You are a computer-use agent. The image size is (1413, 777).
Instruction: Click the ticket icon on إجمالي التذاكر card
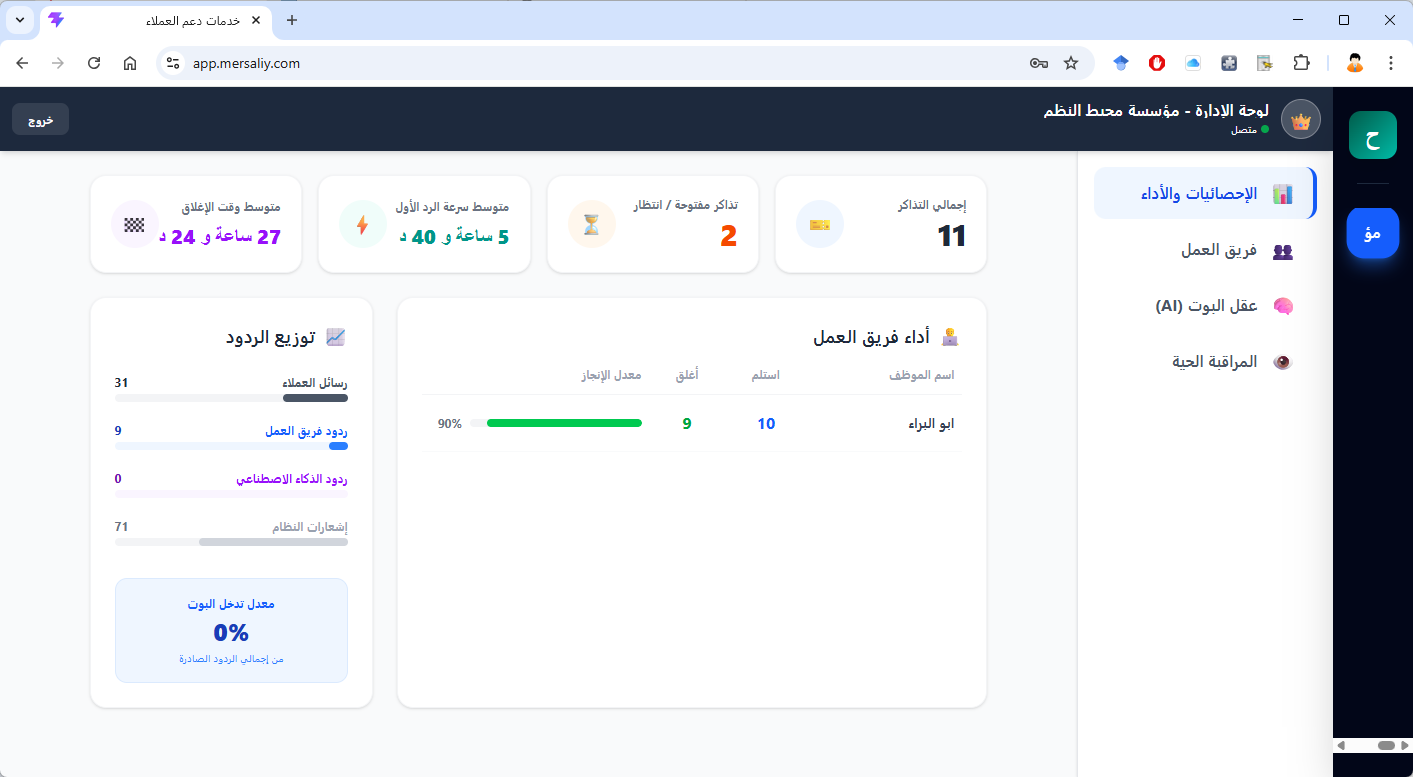click(820, 225)
